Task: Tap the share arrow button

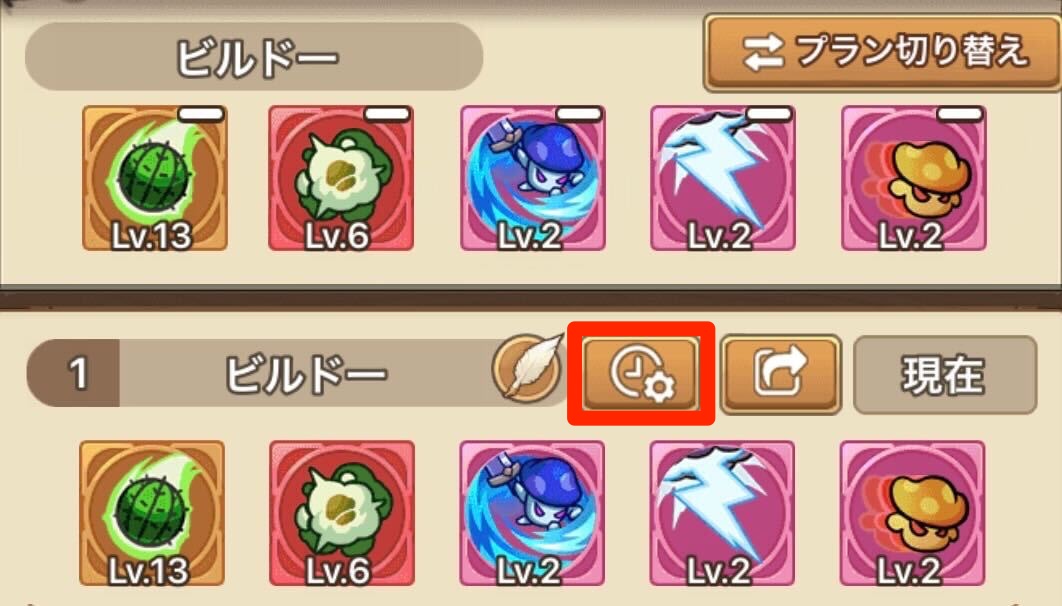Action: (x=780, y=374)
